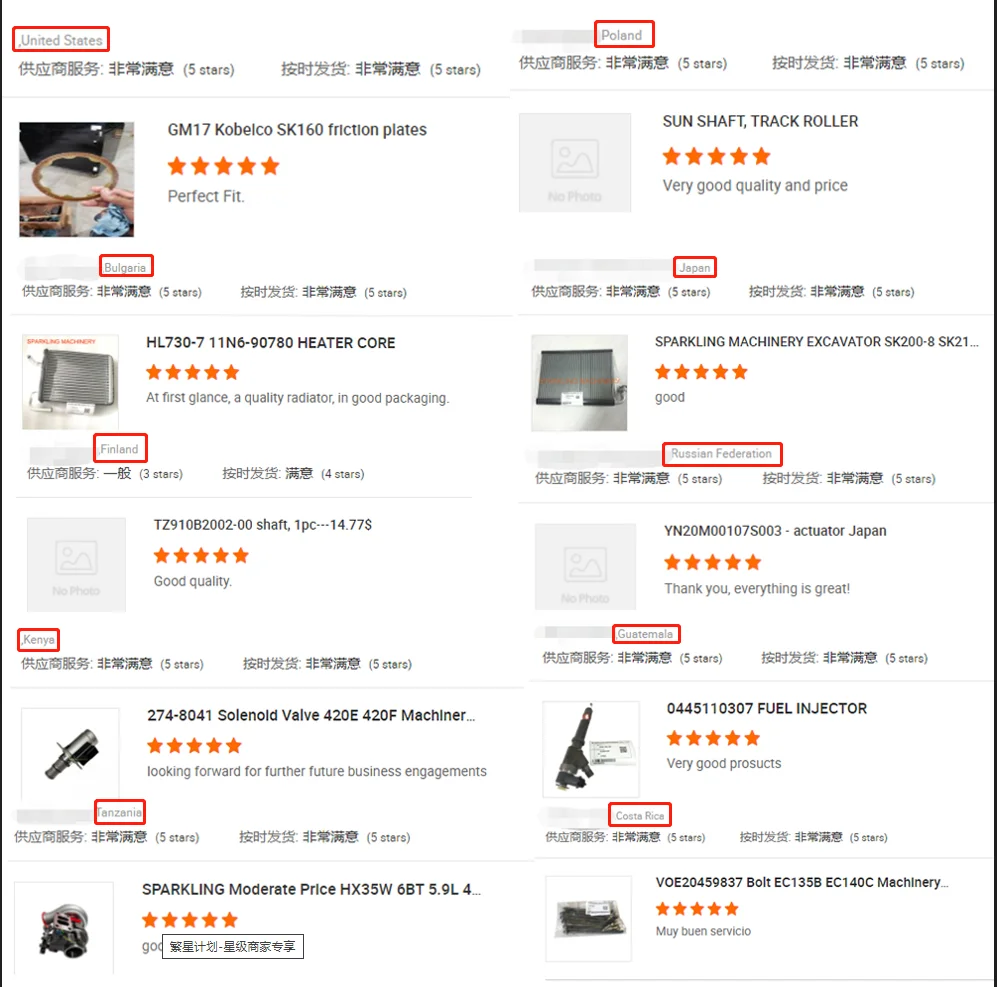The height and width of the screenshot is (987, 997).
Task: Click No Photo placeholder for YN20M00107S003 actuator
Action: point(585,567)
